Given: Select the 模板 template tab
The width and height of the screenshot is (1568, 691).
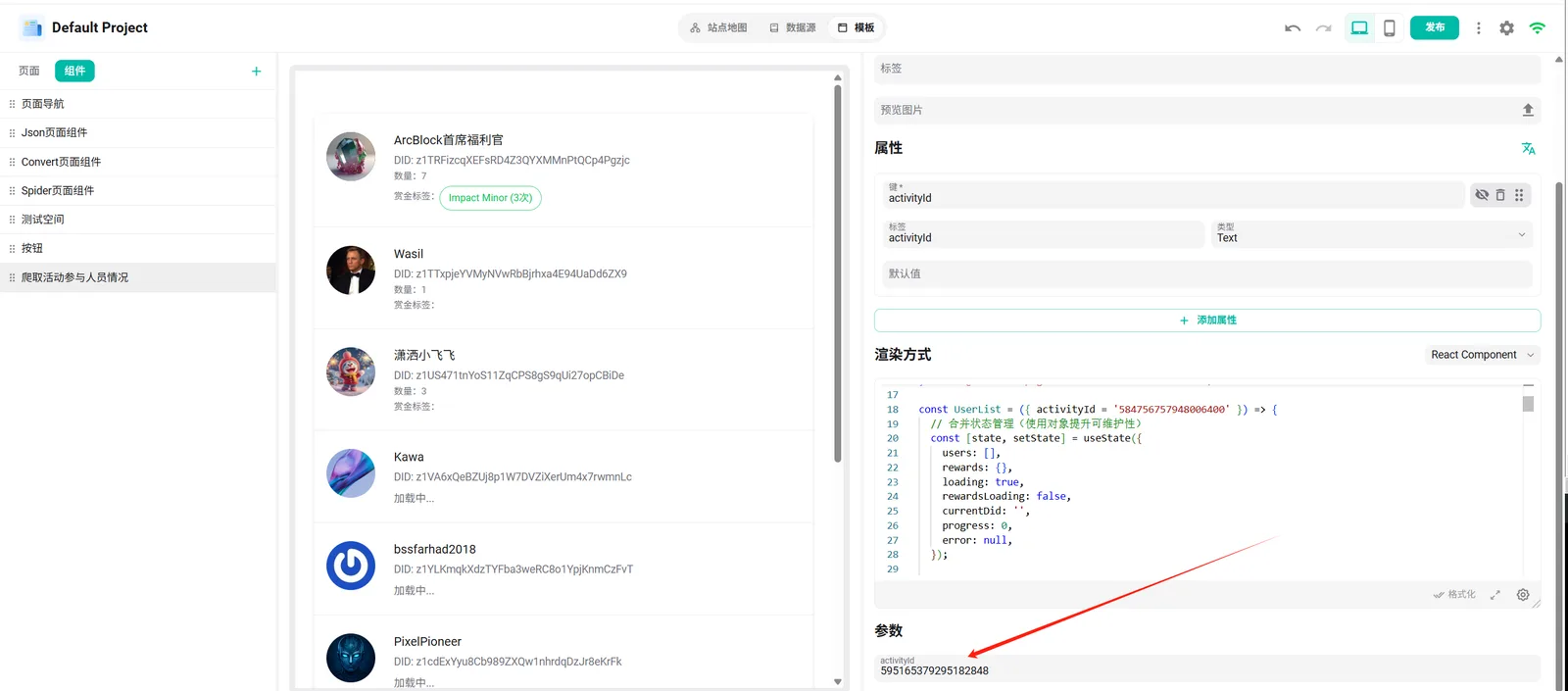Looking at the screenshot, I should pos(856,27).
